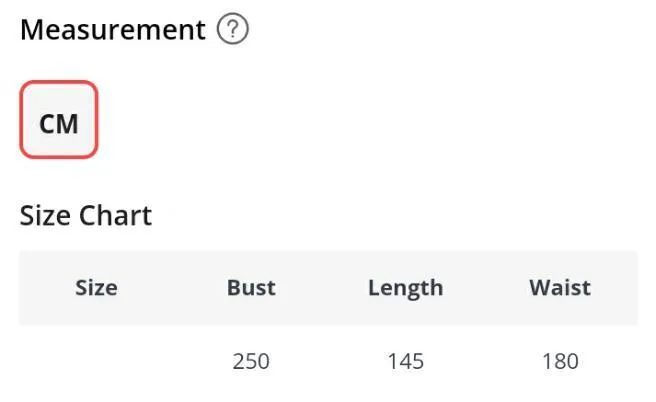This screenshot has height=402, width=656.
Task: Click grey header band between Length and Waist
Action: (486, 288)
